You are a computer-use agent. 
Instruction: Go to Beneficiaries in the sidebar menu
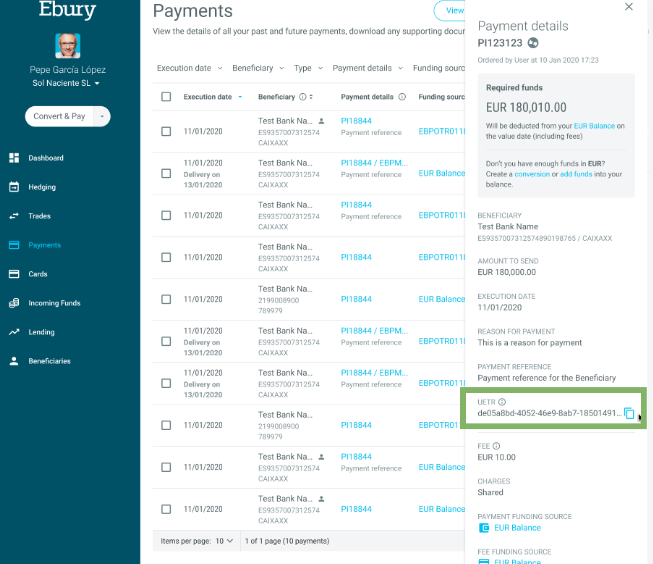coord(49,361)
